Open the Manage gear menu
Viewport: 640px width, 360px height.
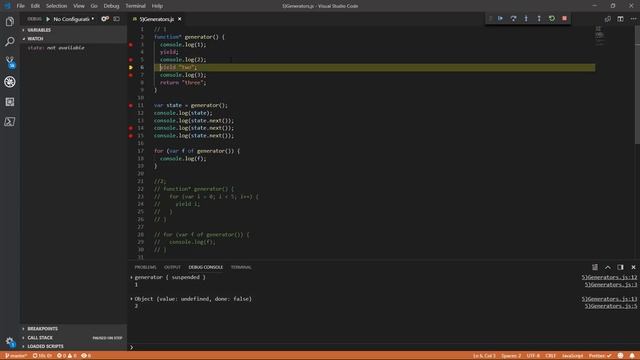(10, 342)
